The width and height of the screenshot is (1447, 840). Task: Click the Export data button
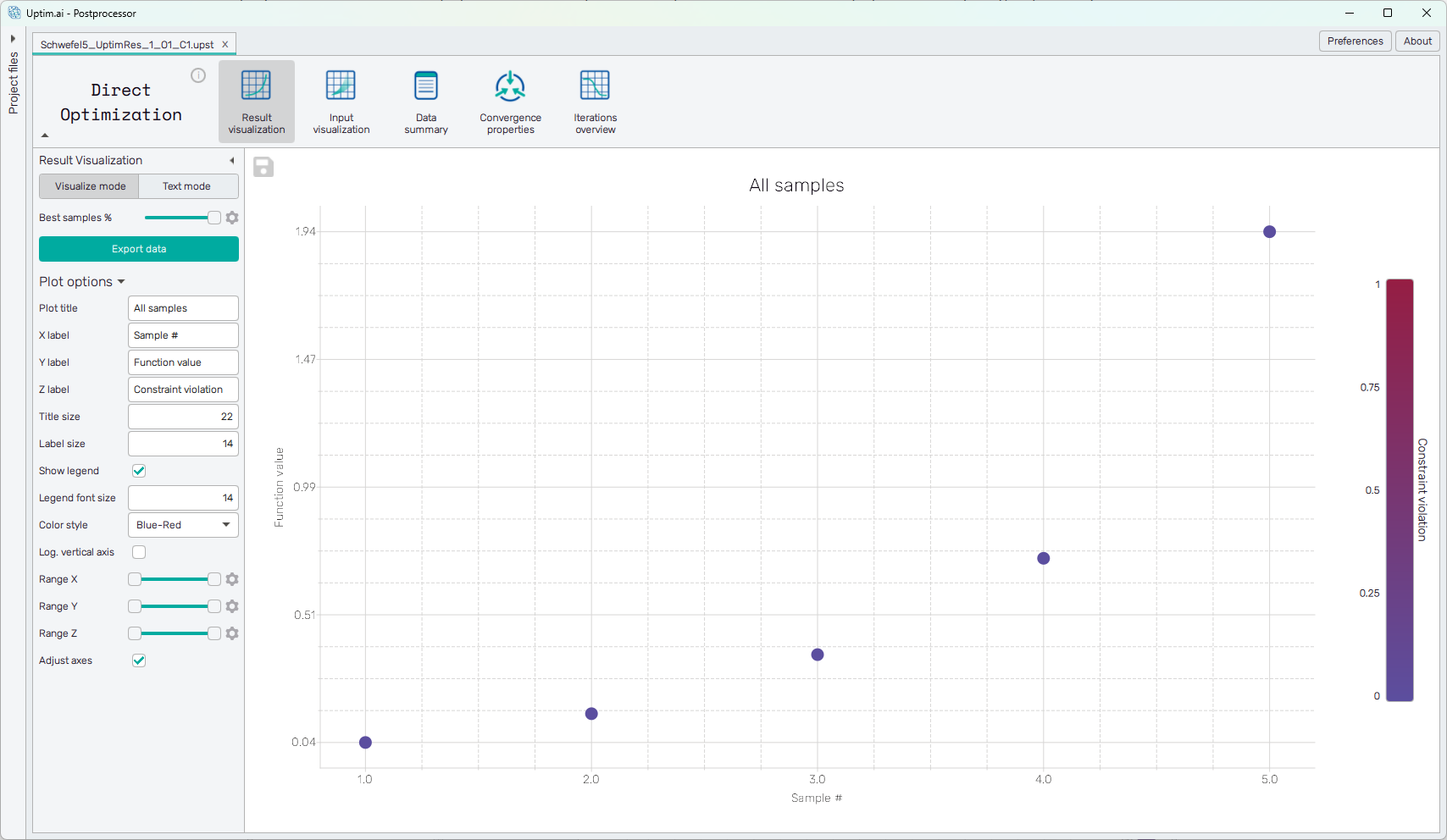click(x=139, y=249)
